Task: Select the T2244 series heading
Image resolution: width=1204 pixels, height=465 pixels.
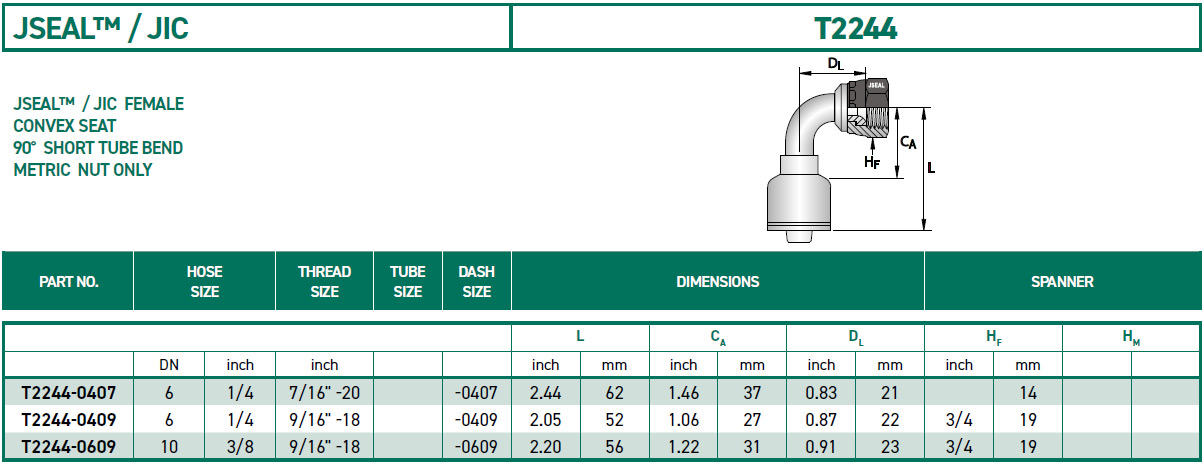Action: [856, 28]
